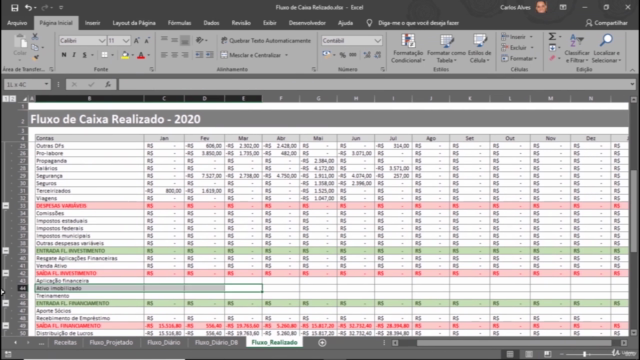Align text to the left
Viewport: 640px width, 360px height.
click(x=164, y=55)
